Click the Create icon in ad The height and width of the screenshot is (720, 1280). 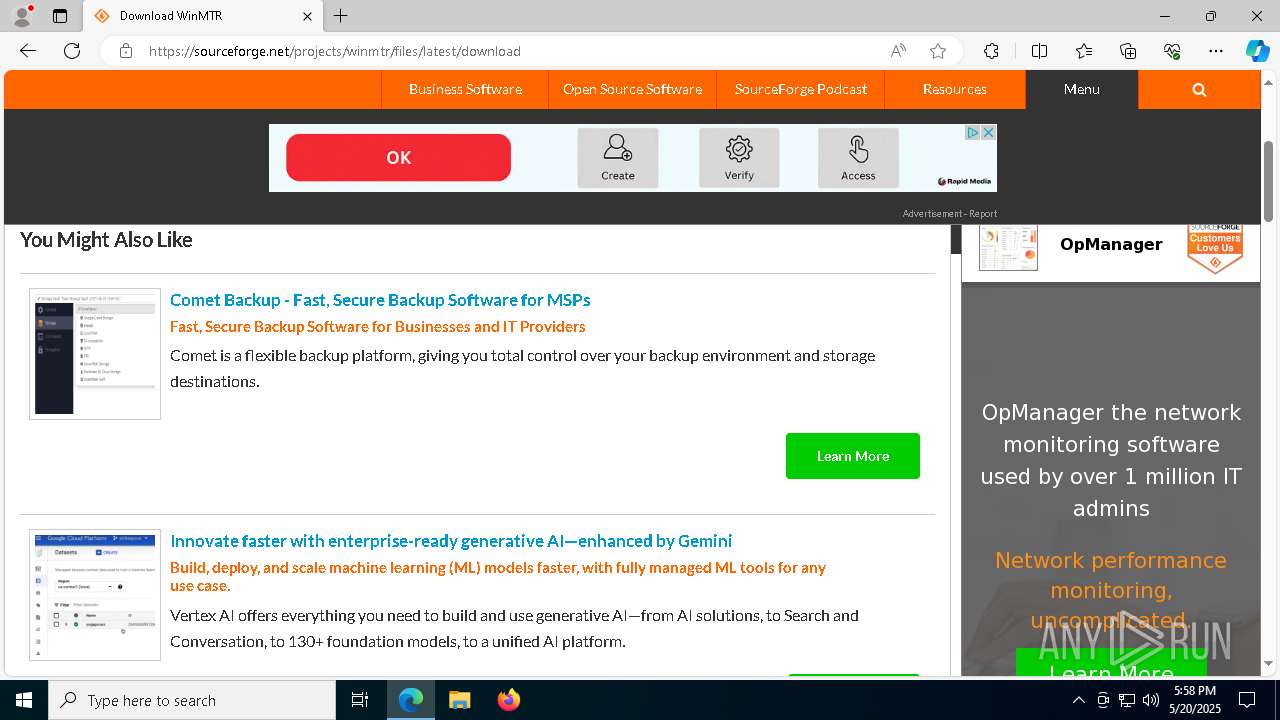click(x=618, y=158)
